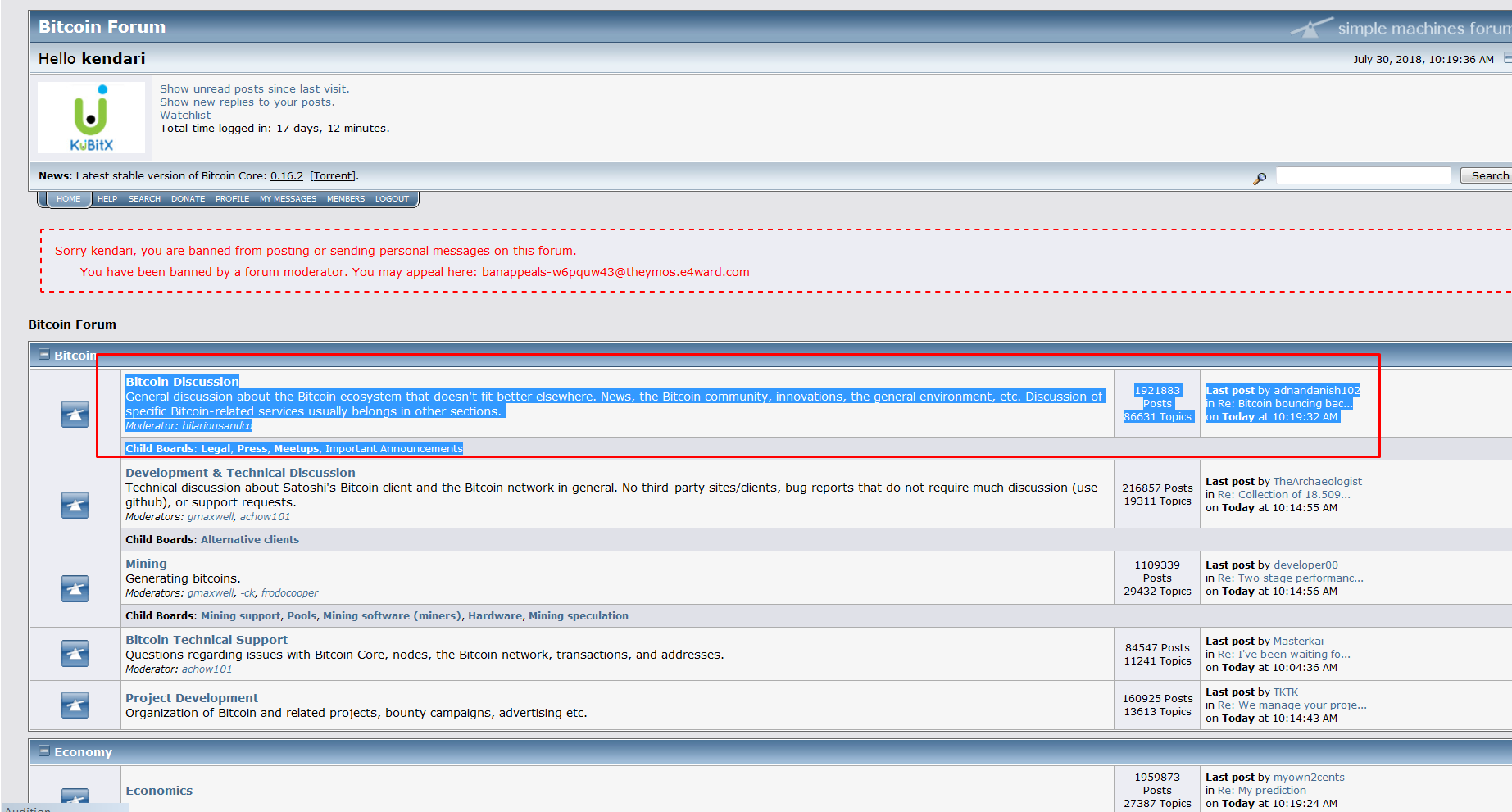View last poster TKTK profile
The width and height of the screenshot is (1512, 812).
(1286, 692)
